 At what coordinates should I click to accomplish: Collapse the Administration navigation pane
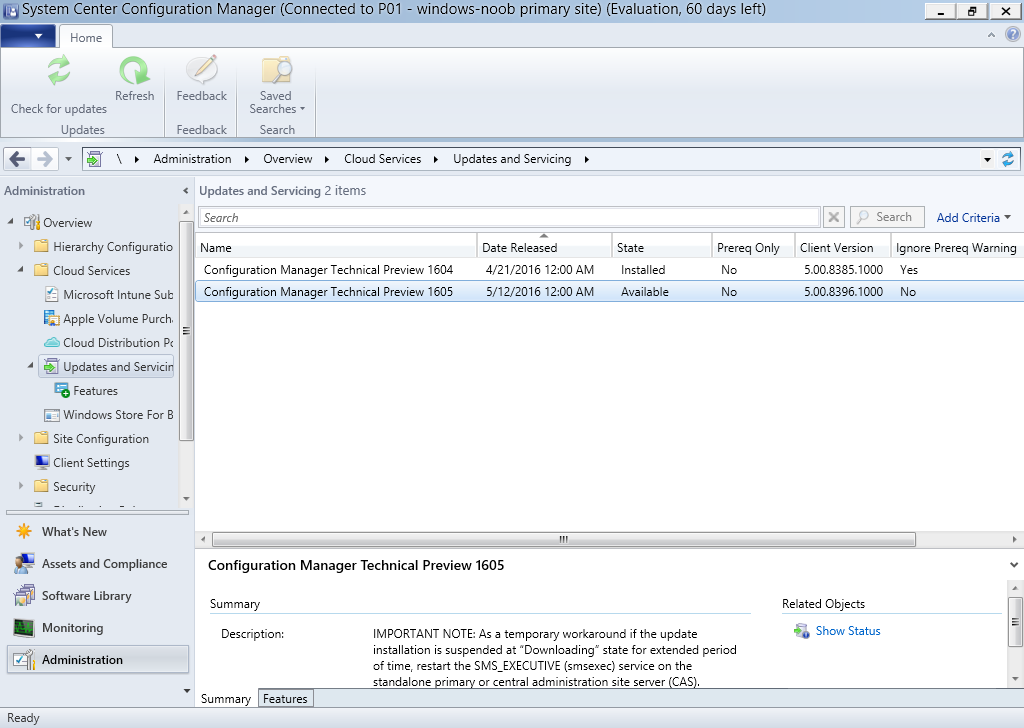(185, 191)
